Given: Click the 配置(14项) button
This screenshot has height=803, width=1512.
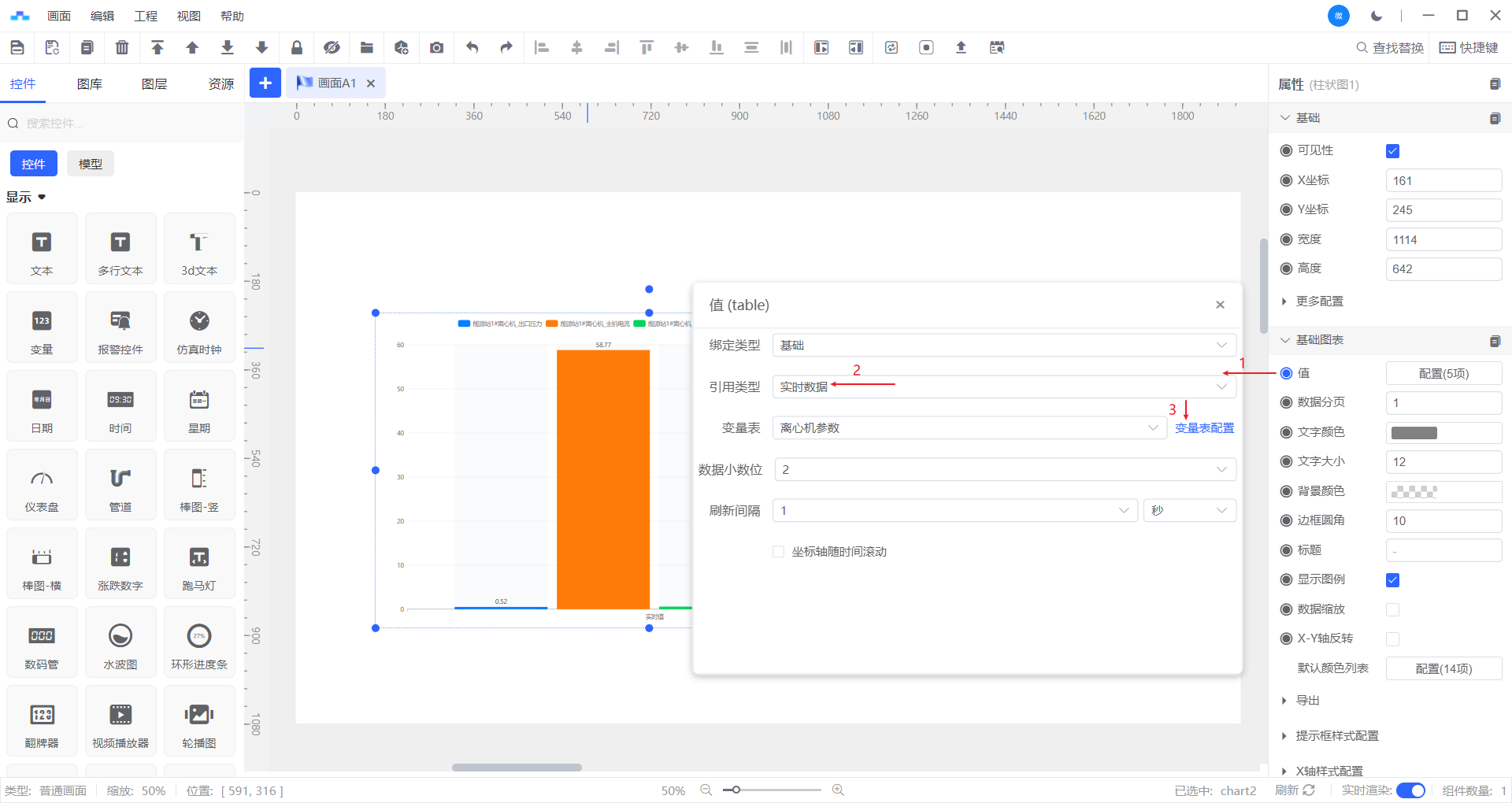Looking at the screenshot, I should point(1443,668).
